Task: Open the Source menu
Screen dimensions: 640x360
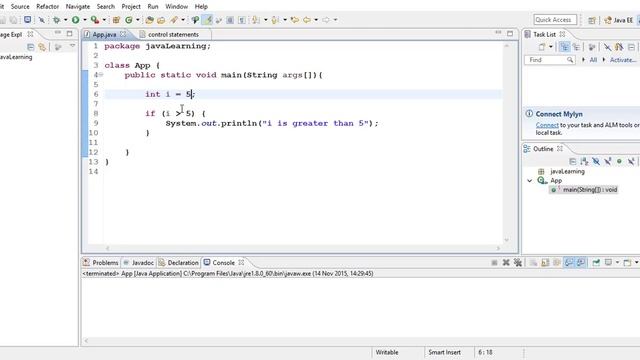Action: [x=20, y=7]
